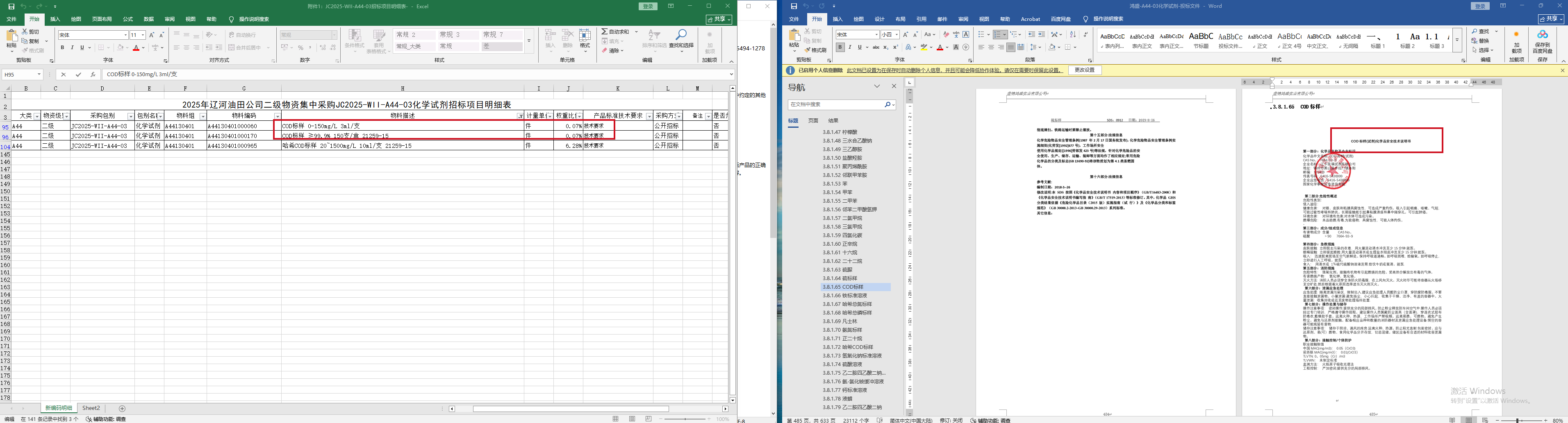Switch navigation pane to 页面 tab
1568x423 pixels.
pos(813,121)
